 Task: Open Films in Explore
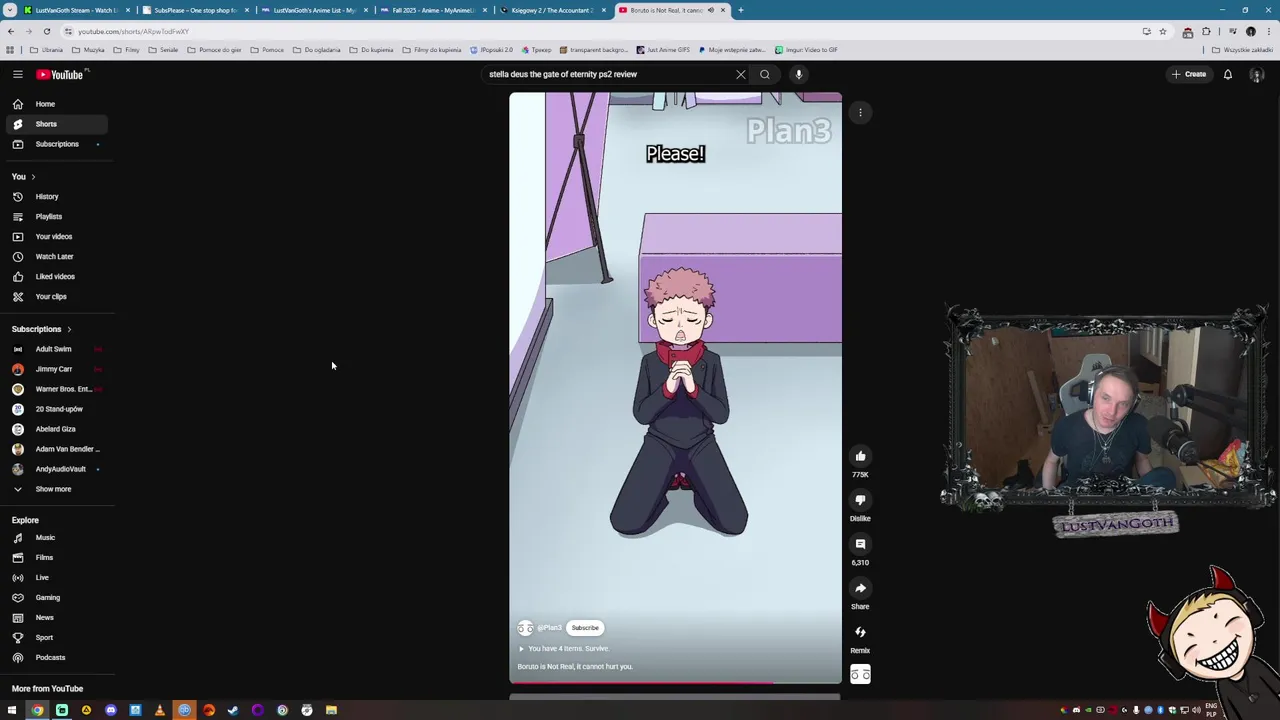56,558
